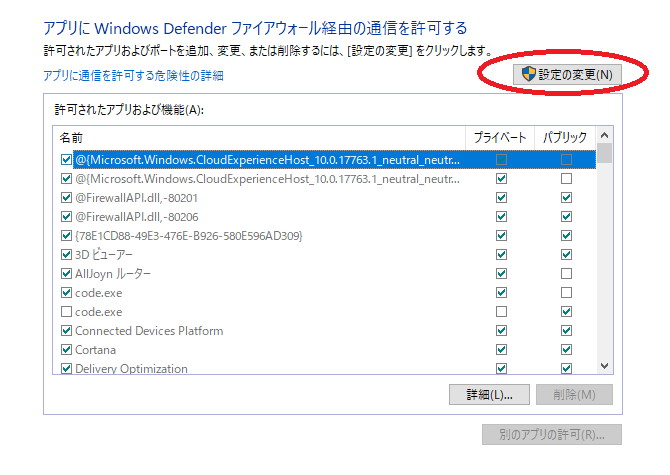
Task: Toggle public checkbox of unchecked code.exe row
Action: point(566,311)
